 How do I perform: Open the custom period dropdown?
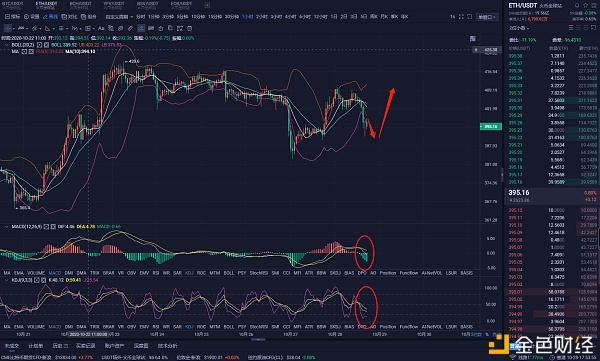pyautogui.click(x=119, y=17)
